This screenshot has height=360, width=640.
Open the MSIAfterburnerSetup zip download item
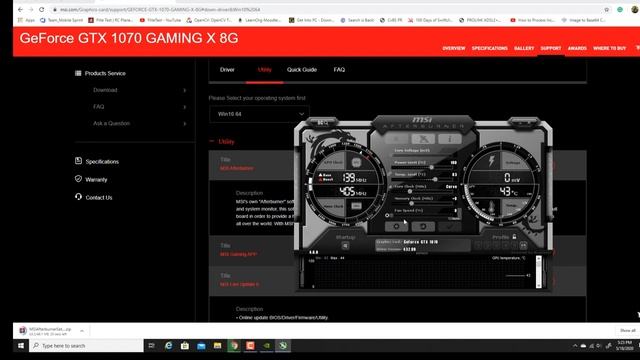click(x=46, y=331)
